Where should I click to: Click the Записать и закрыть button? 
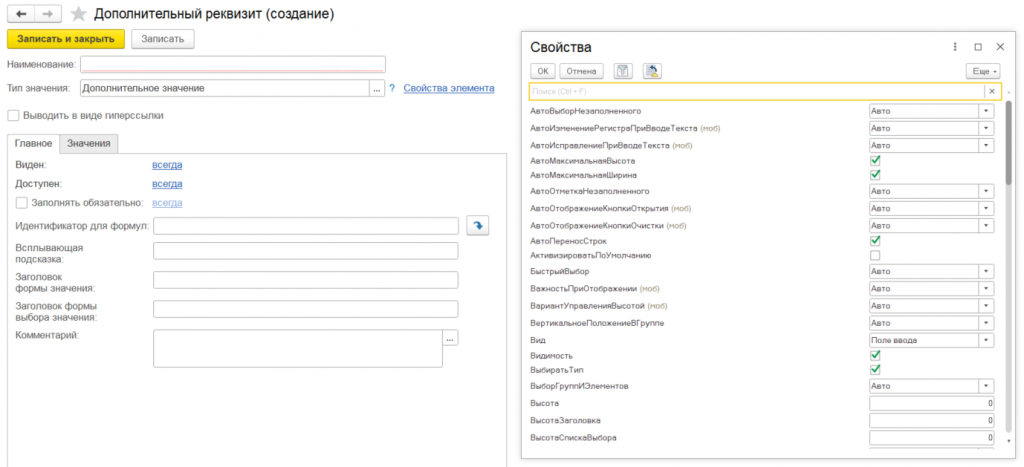[x=66, y=39]
